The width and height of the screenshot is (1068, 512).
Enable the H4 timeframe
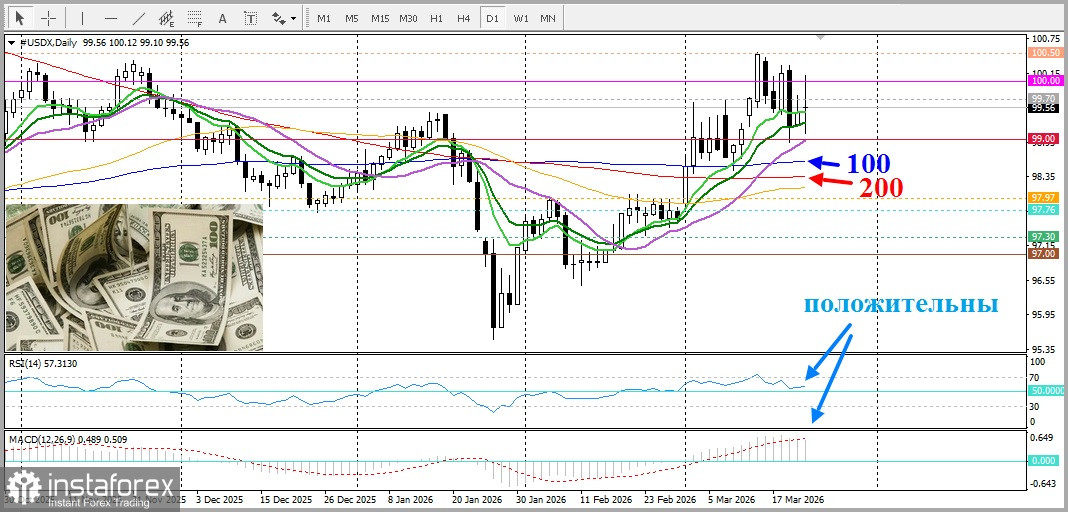[463, 18]
